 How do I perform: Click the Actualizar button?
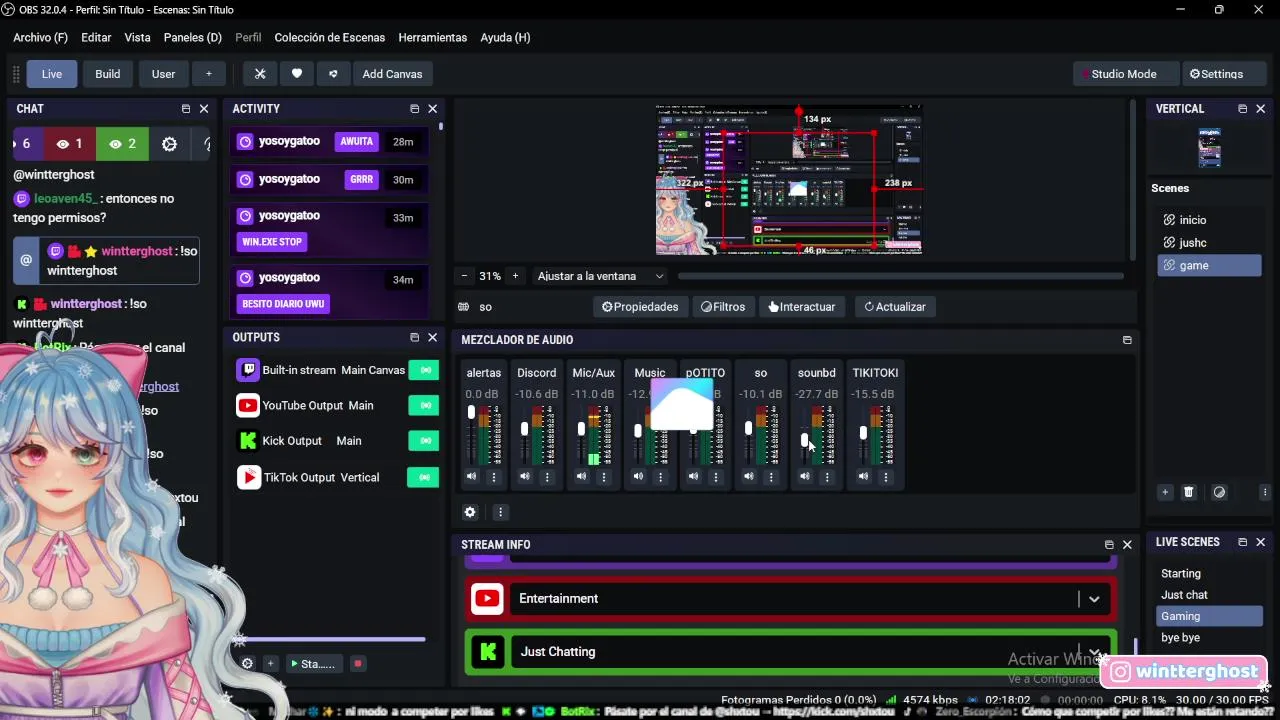895,307
